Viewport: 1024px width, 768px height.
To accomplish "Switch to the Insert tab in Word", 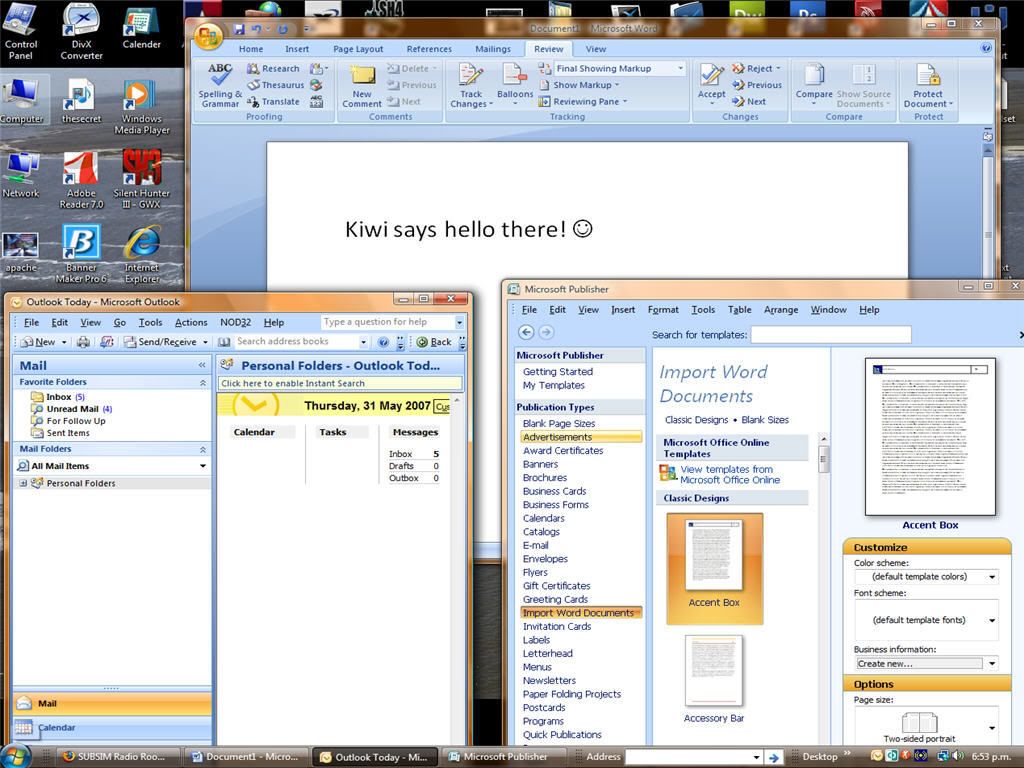I will click(x=297, y=49).
